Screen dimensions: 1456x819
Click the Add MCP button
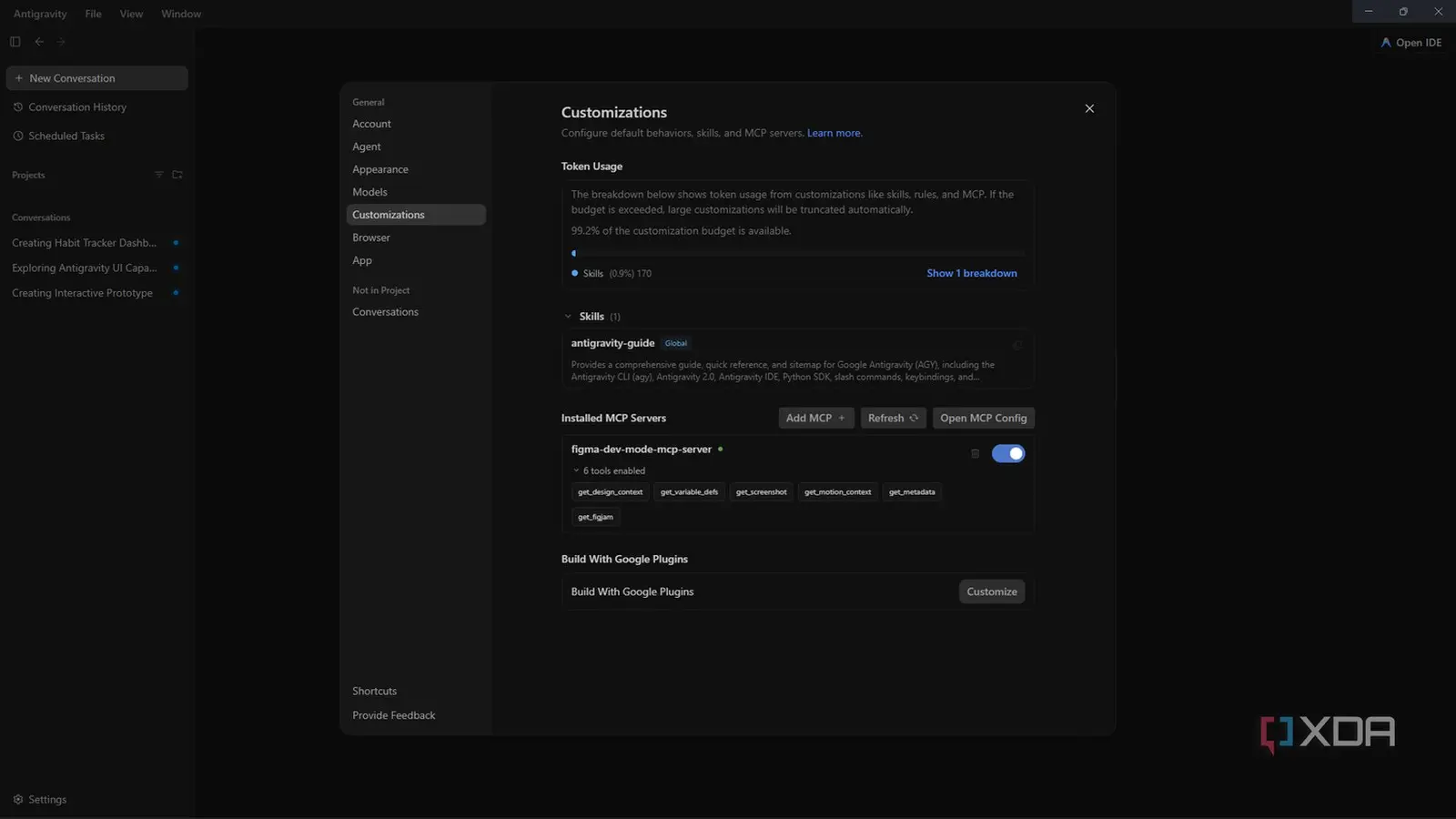816,419
